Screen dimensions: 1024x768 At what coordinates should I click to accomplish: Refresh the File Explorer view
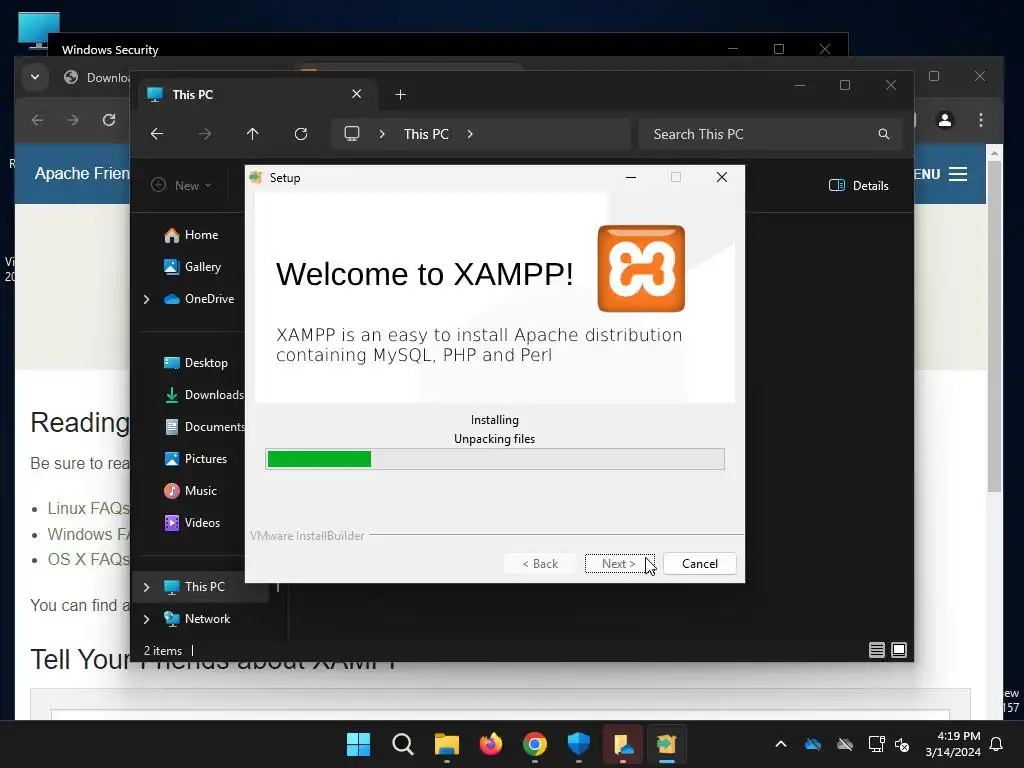click(301, 134)
